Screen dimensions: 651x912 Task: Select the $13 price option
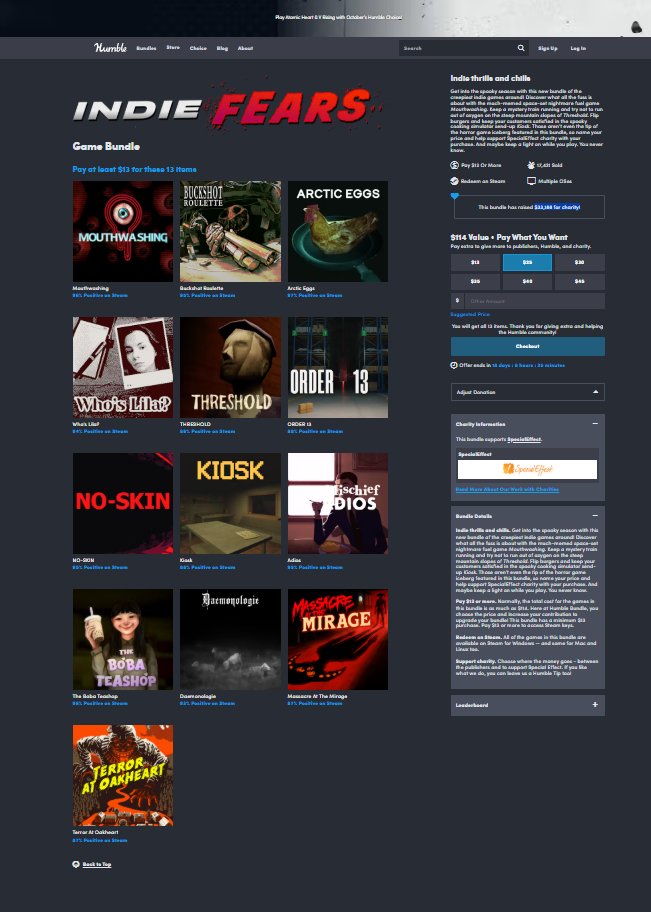pos(475,262)
